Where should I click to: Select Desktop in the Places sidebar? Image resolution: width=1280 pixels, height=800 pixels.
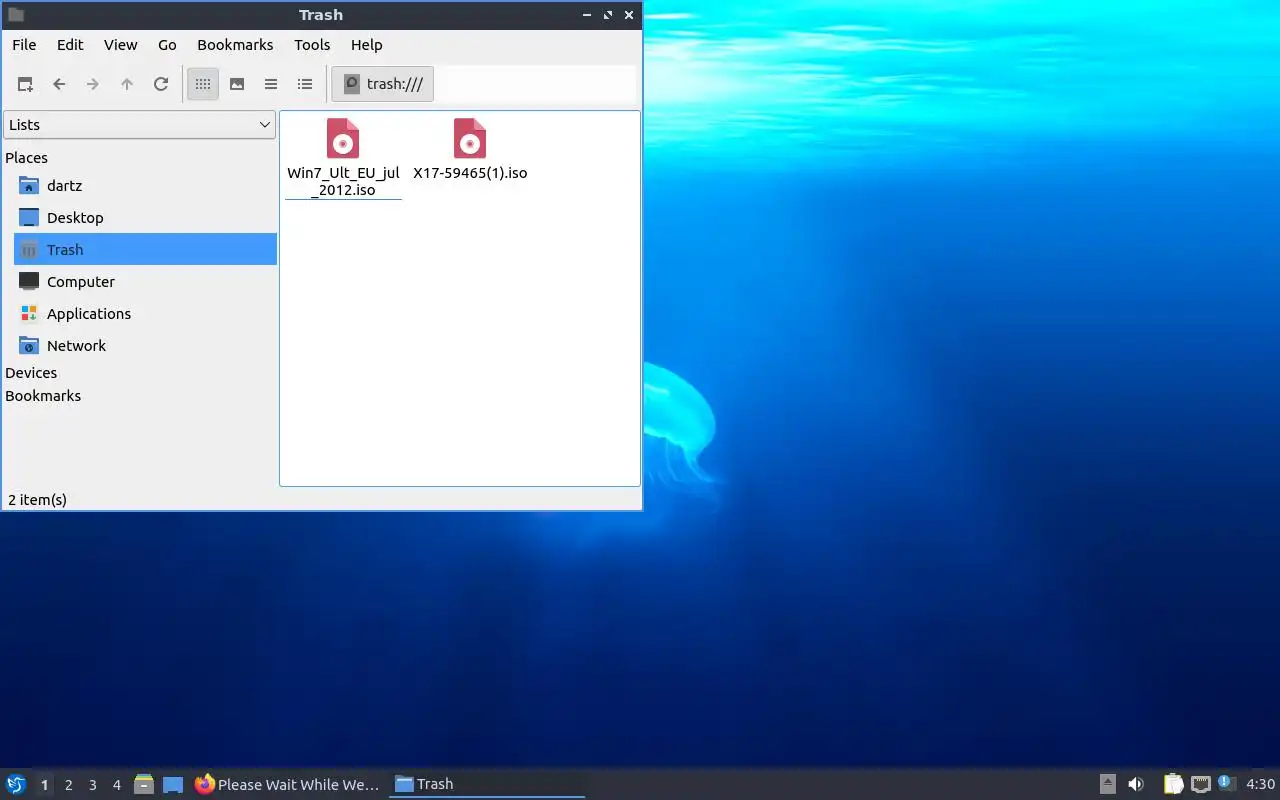pyautogui.click(x=145, y=218)
